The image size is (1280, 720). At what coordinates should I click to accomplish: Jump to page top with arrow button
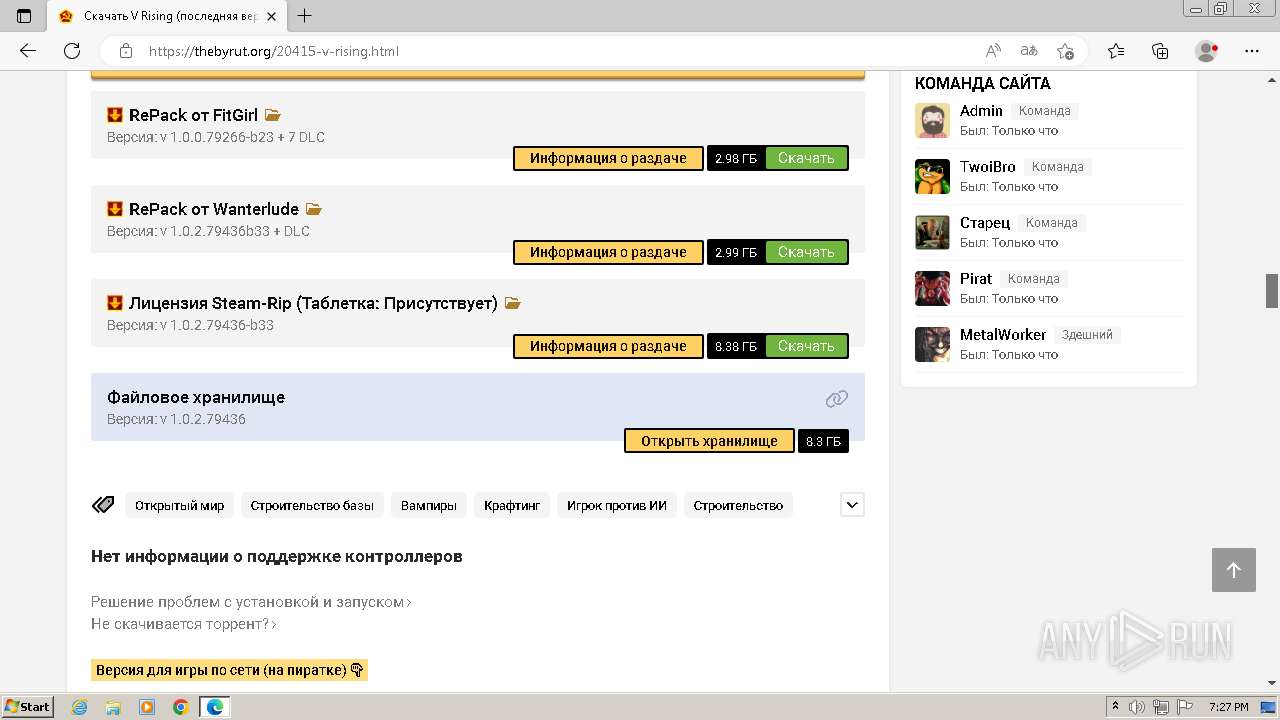pos(1234,570)
